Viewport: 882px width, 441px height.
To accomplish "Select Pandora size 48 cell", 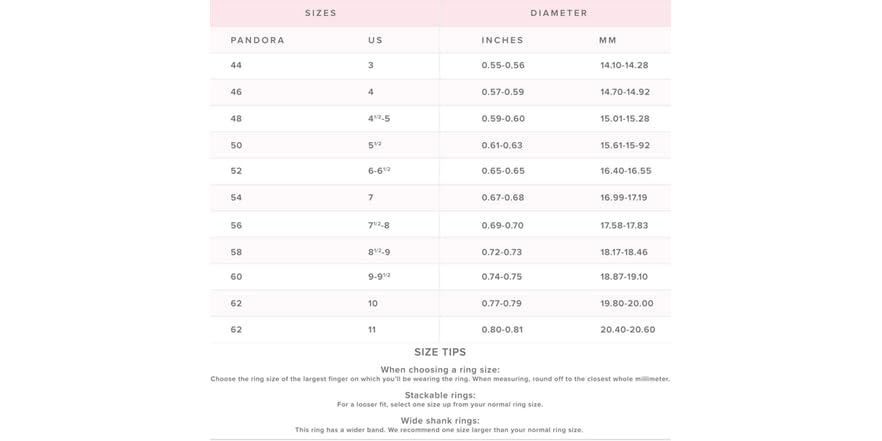I will pyautogui.click(x=236, y=119).
